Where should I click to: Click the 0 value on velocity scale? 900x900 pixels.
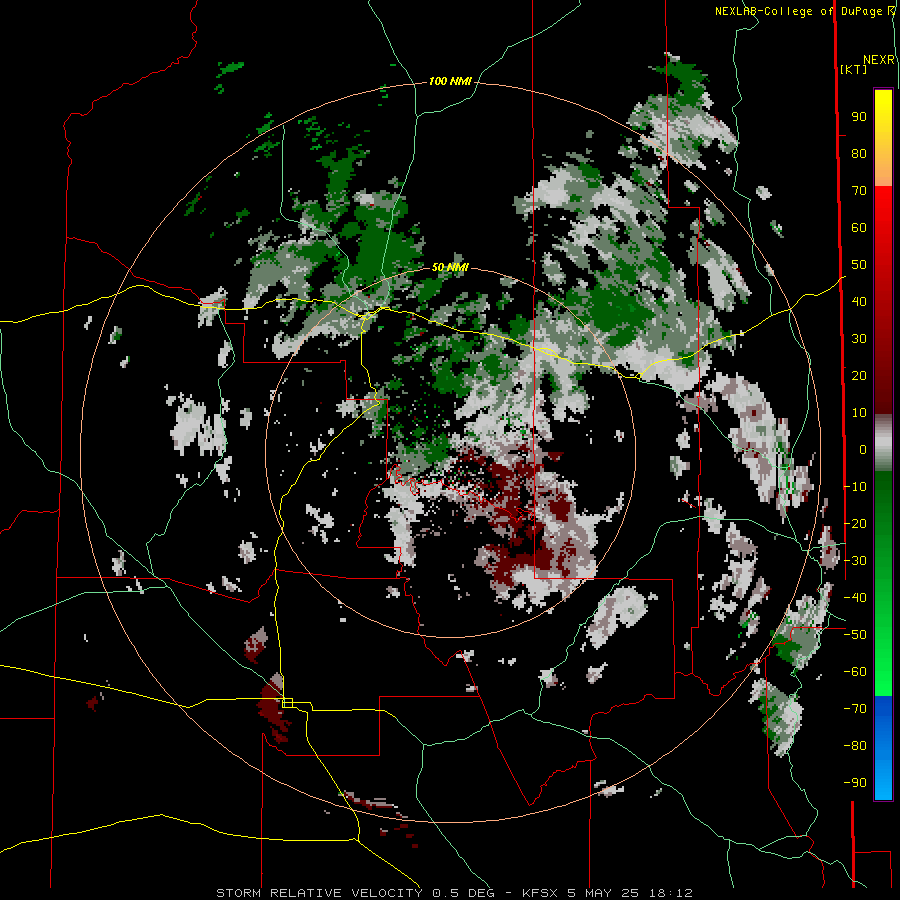point(863,449)
